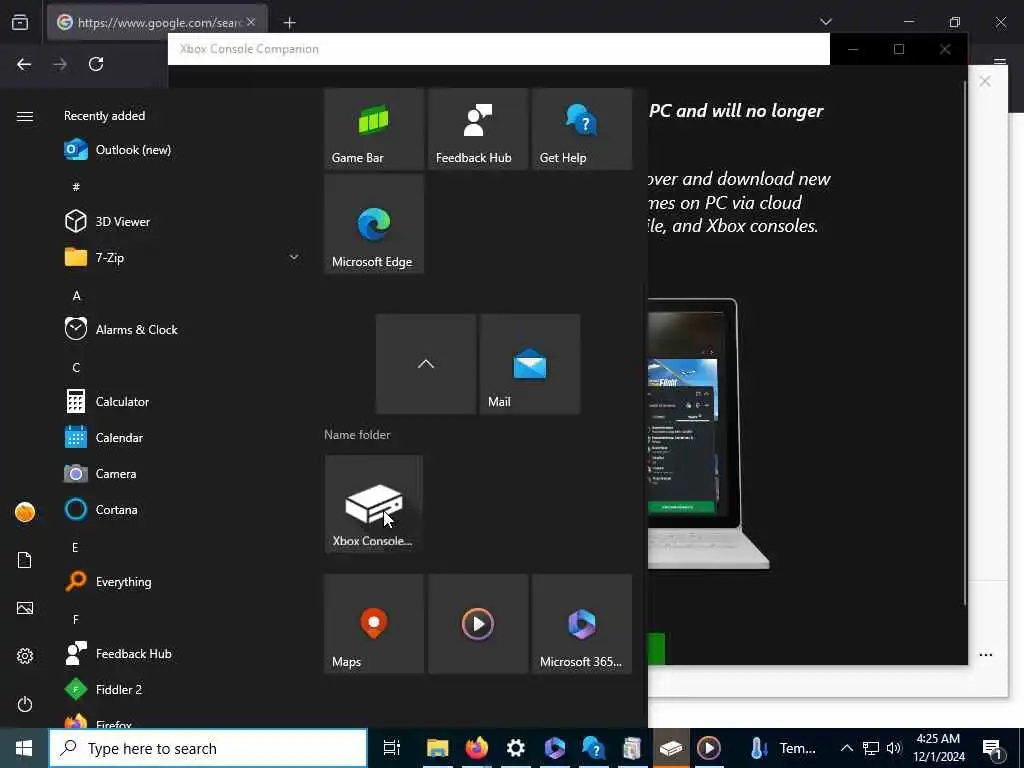The image size is (1024, 768).
Task: Close the panel behind the Xbox window
Action: (x=985, y=81)
